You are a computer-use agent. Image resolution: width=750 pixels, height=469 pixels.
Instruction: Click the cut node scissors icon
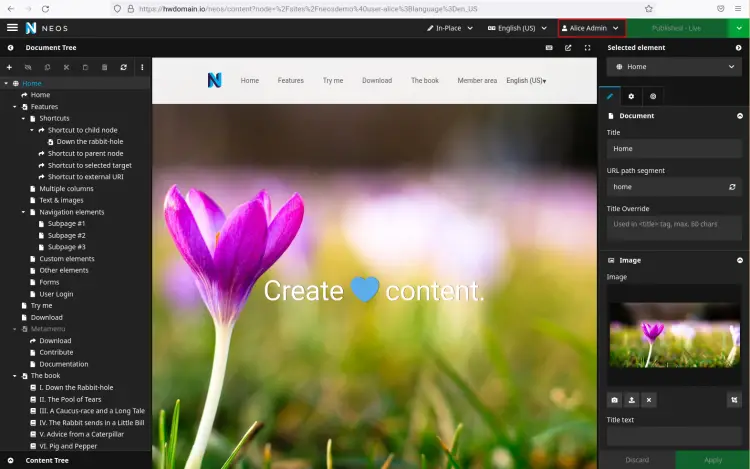pyautogui.click(x=66, y=67)
